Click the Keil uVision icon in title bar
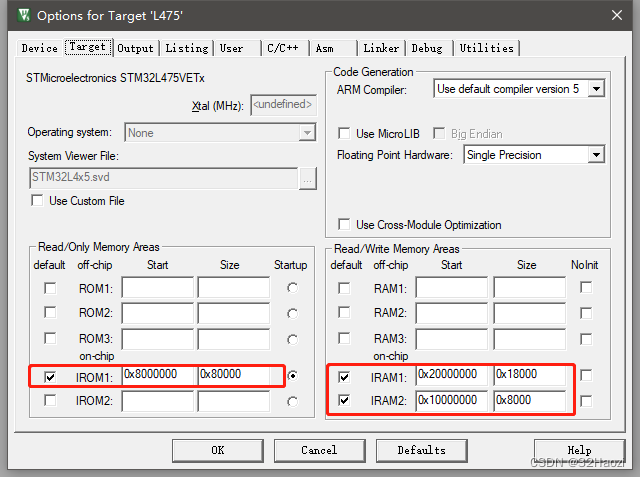Image resolution: width=640 pixels, height=477 pixels. (x=24, y=15)
